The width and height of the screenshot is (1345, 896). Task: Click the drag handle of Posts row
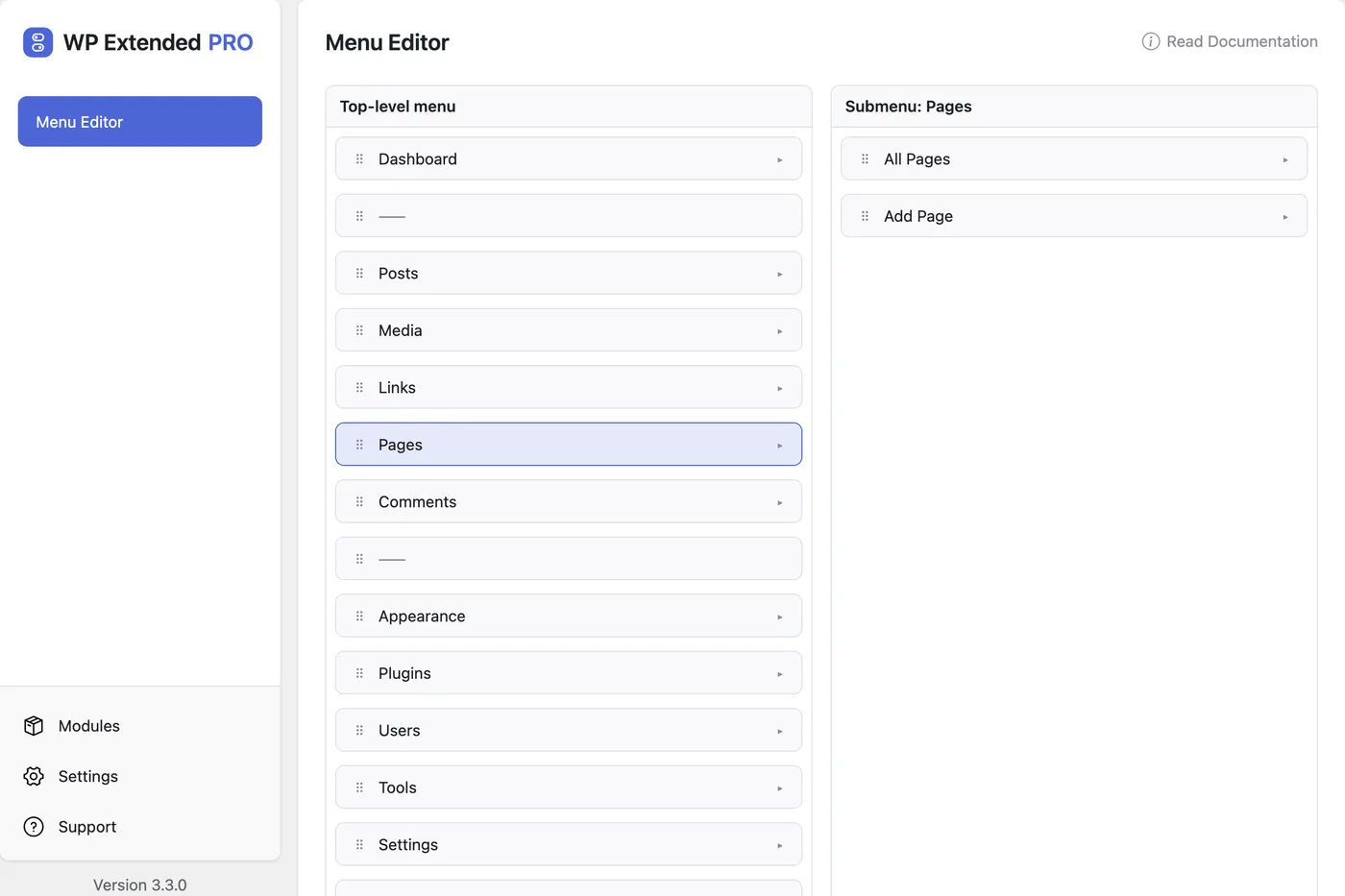[x=359, y=274]
